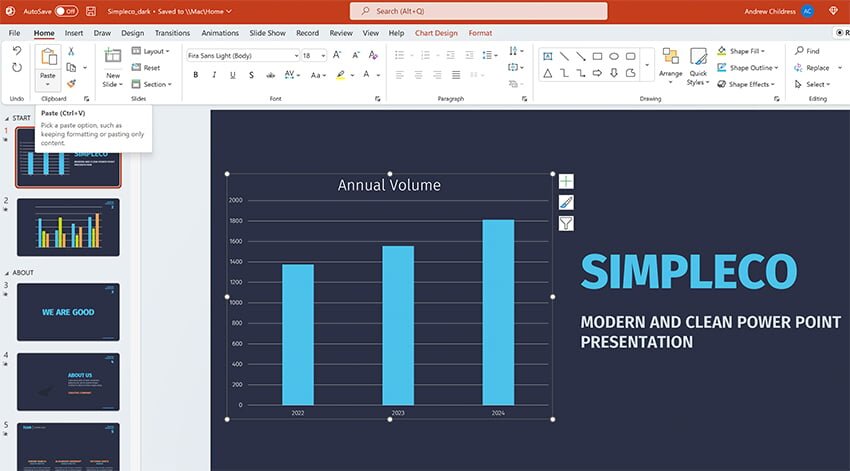
Task: Apply Bold formatting
Action: tap(196, 75)
